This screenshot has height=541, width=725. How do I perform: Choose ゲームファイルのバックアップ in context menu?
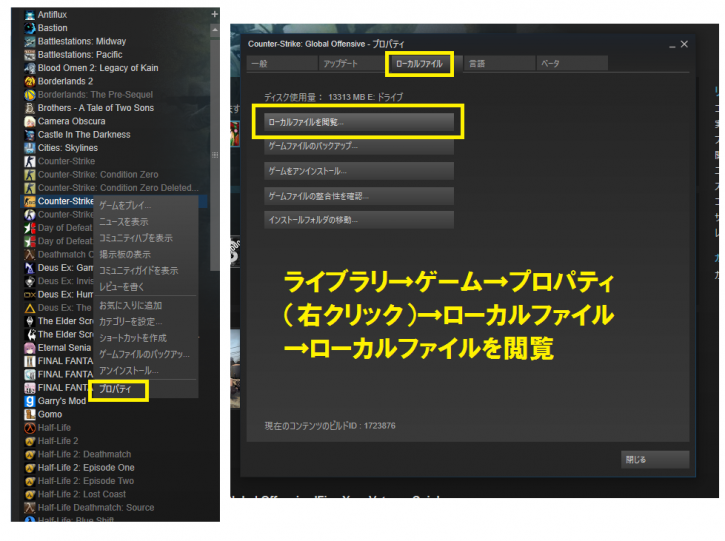coord(146,355)
